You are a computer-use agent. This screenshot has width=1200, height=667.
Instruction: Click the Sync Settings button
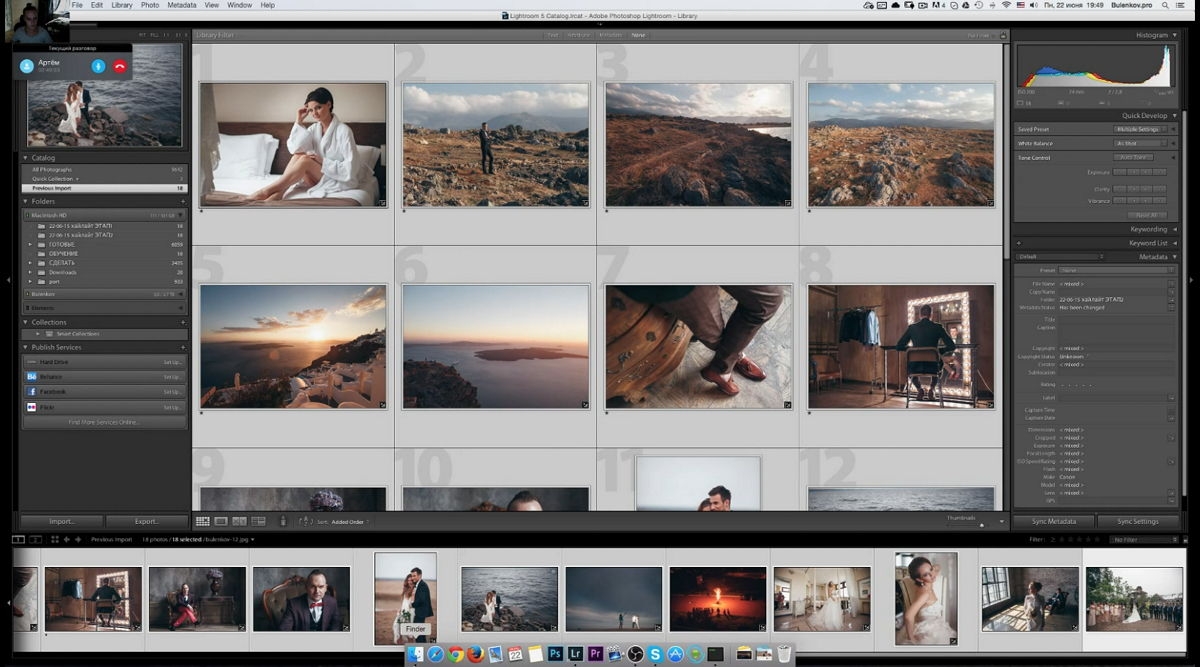1138,522
